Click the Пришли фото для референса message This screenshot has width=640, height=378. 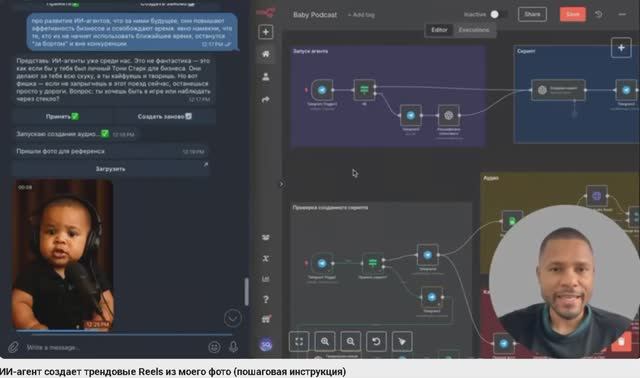click(x=110, y=151)
